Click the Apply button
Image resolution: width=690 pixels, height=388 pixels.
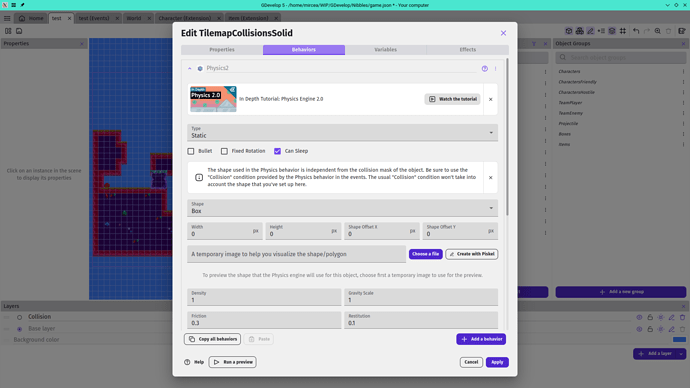(497, 362)
